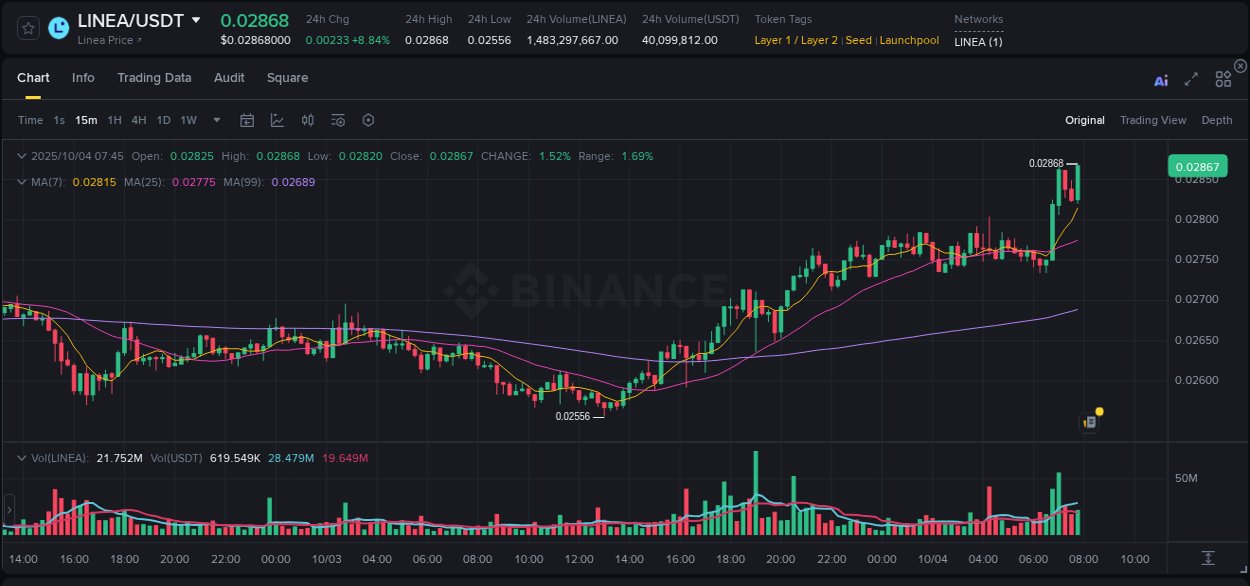Launch the Ai assistant icon
Image resolution: width=1250 pixels, height=586 pixels.
pyautogui.click(x=1160, y=79)
